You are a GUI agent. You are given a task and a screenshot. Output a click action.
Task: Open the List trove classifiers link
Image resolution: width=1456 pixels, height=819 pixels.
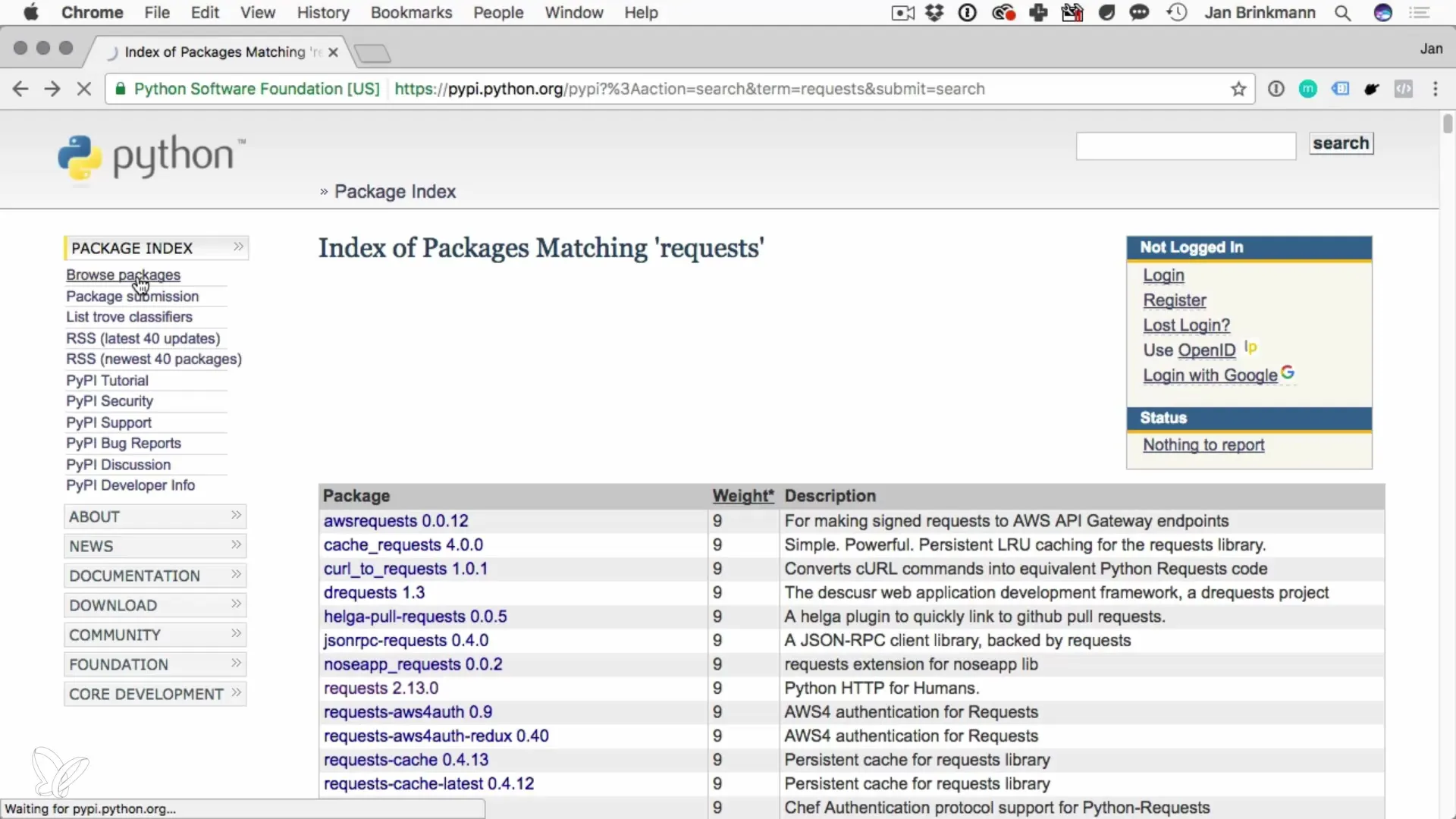[129, 316]
